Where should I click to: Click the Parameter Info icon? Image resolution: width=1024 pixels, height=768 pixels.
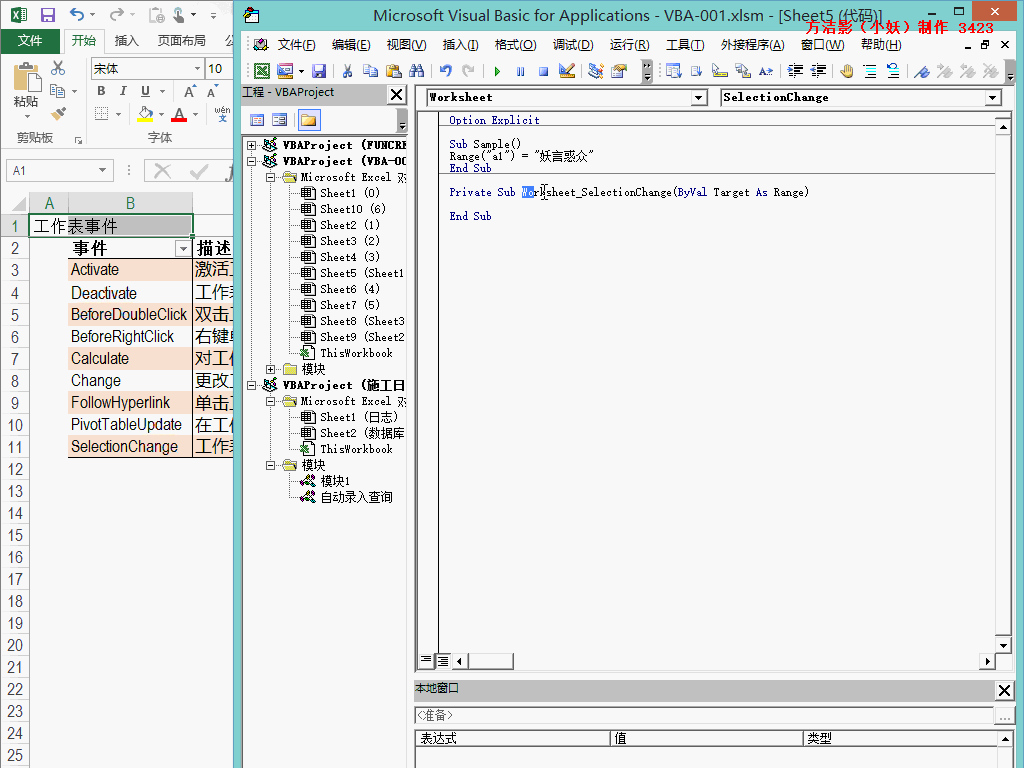pyautogui.click(x=743, y=71)
